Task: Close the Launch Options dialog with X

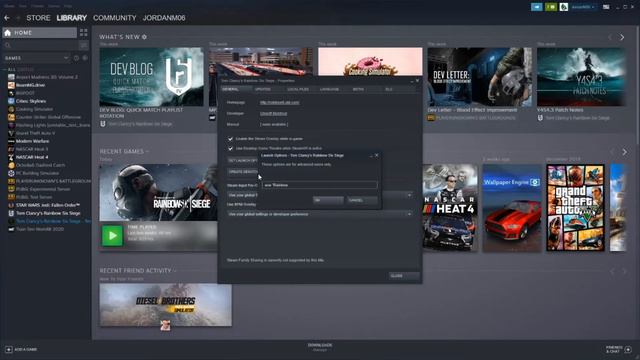Action: [377, 156]
